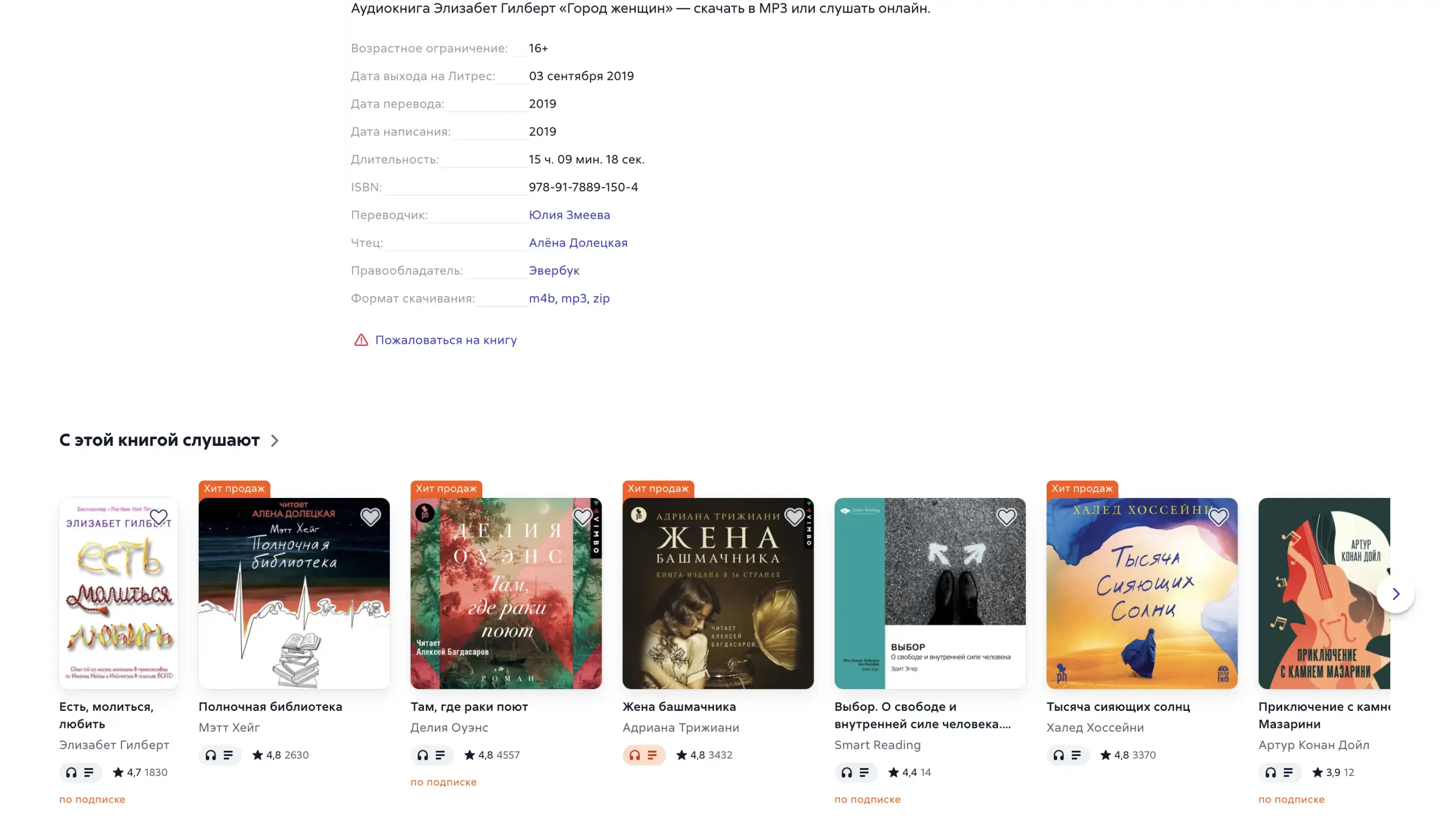The height and width of the screenshot is (819, 1456).
Task: Click the text-lines icon under Там, где раки поют
Action: [440, 755]
